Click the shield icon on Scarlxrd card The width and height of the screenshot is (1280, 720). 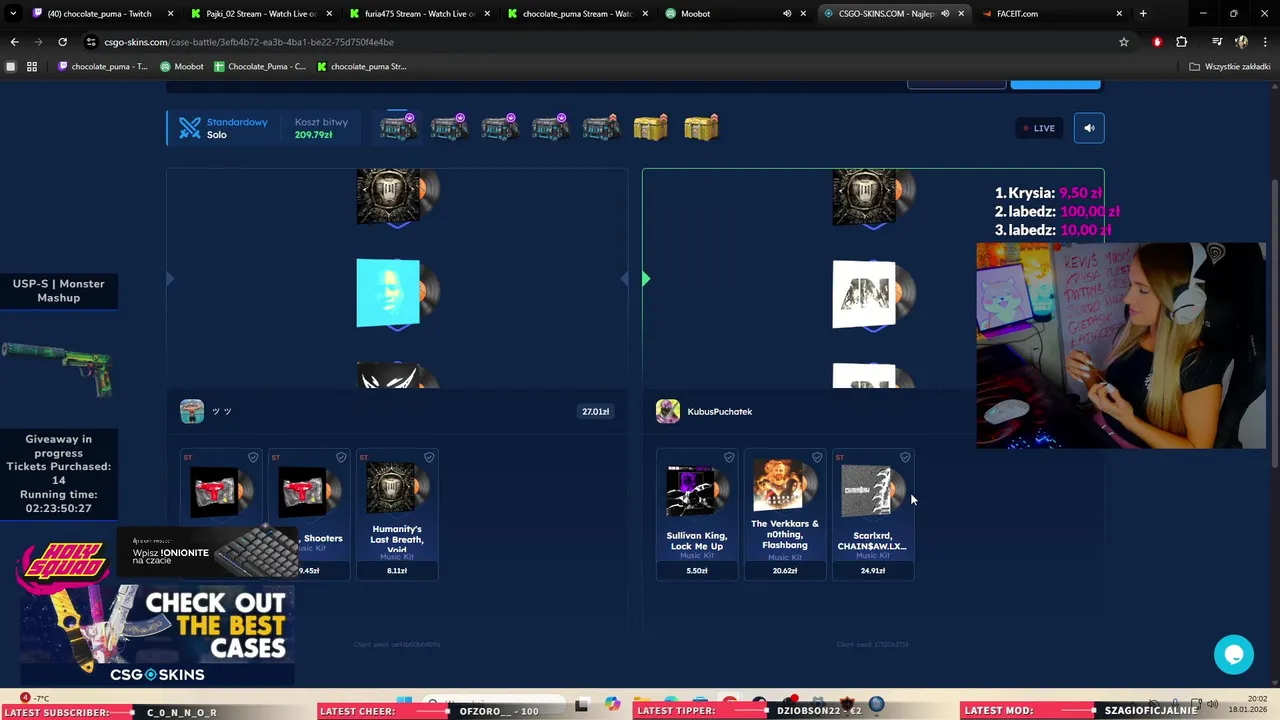[905, 457]
